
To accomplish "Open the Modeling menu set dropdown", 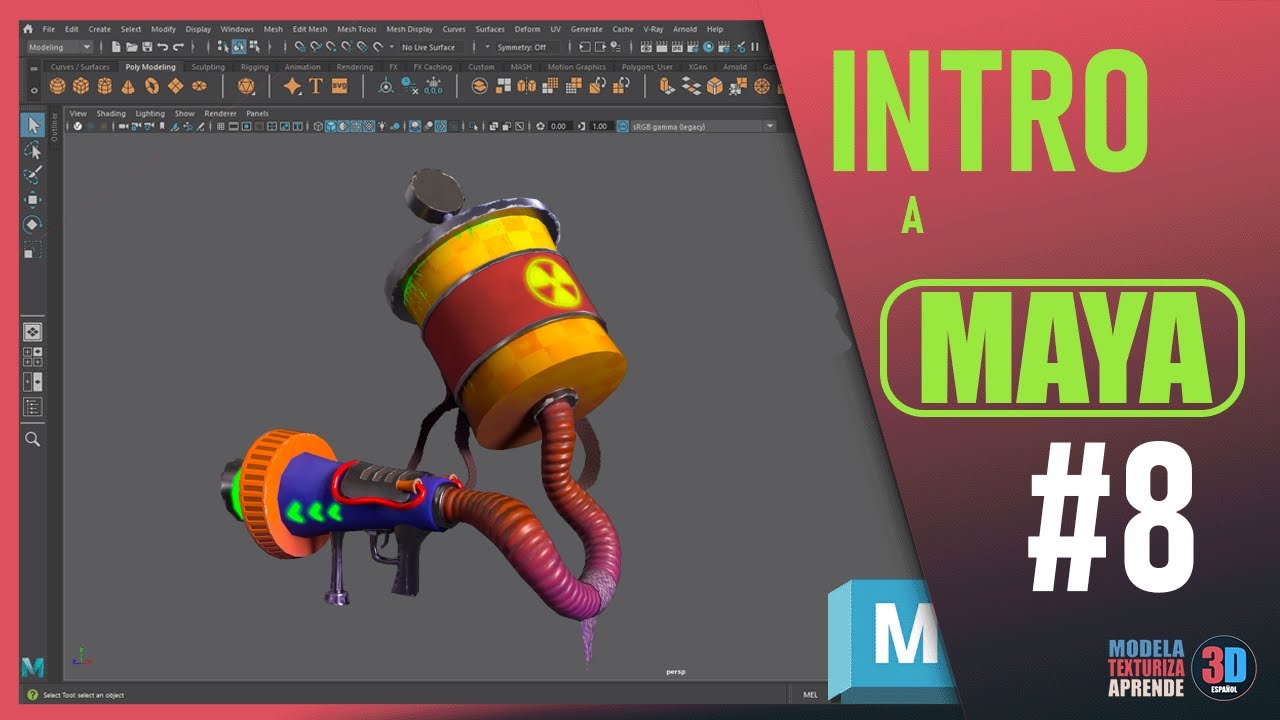I will coord(60,47).
